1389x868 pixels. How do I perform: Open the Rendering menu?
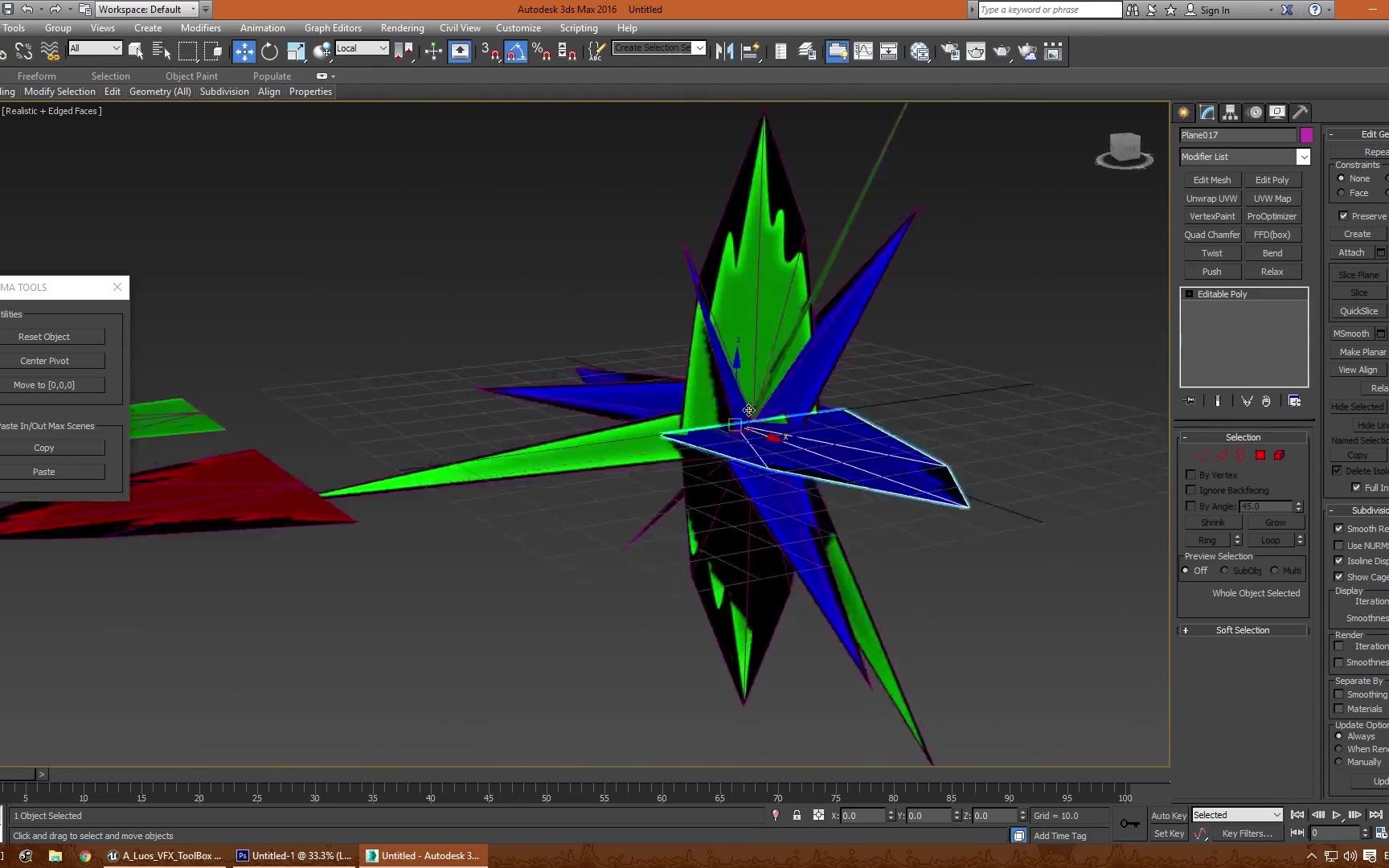point(402,27)
